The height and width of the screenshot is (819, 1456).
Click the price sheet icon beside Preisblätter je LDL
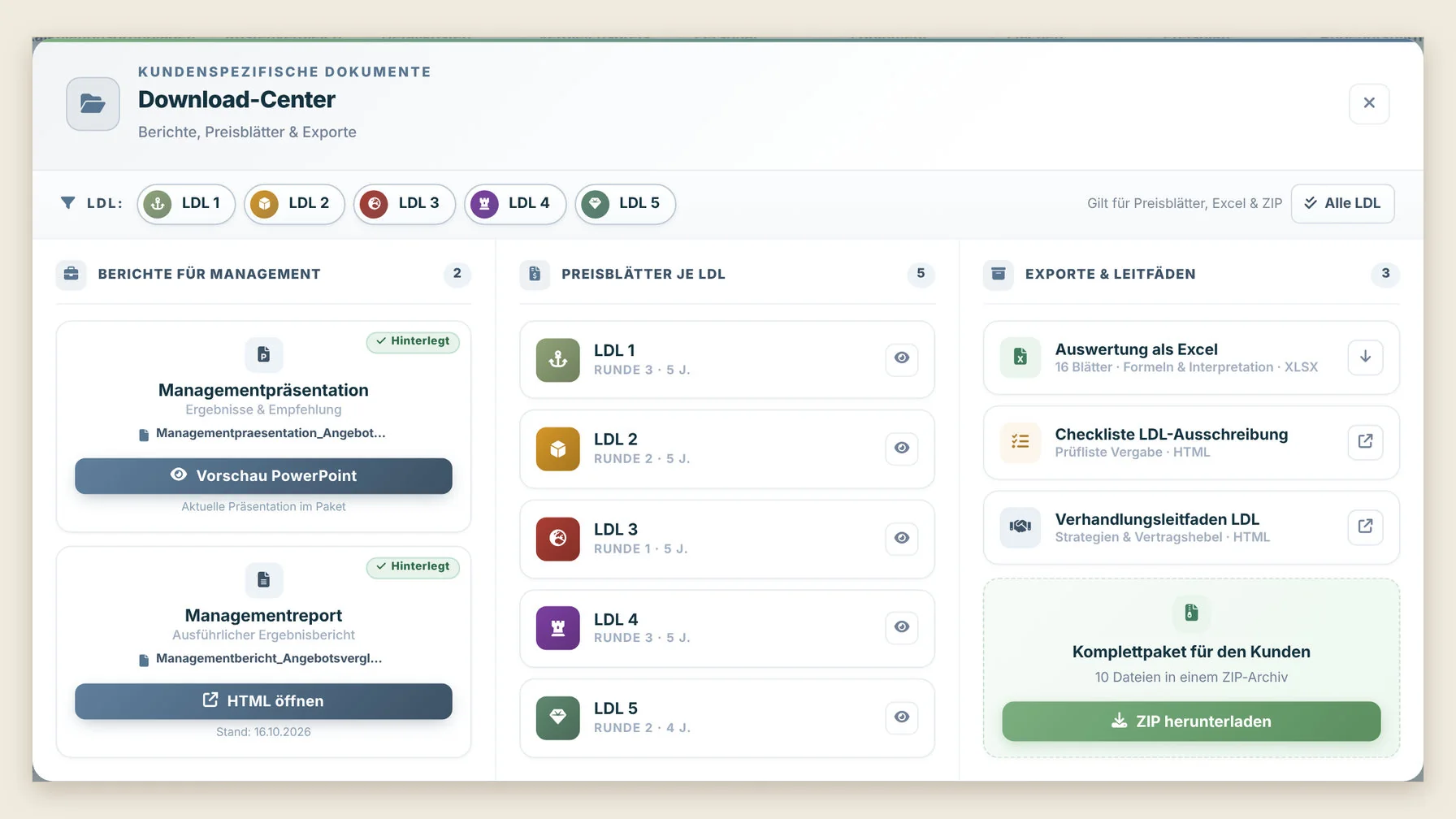click(x=535, y=274)
